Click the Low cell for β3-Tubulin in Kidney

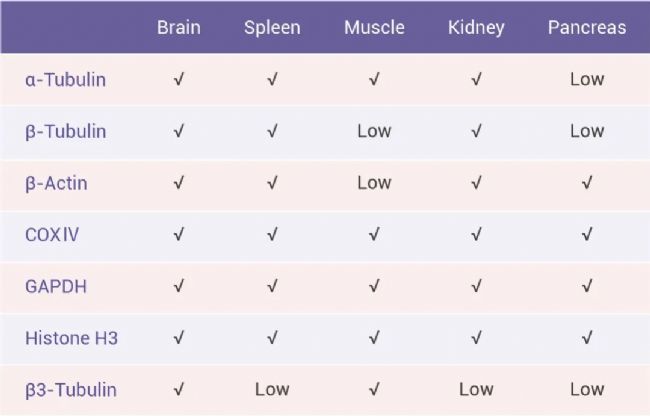click(x=476, y=389)
